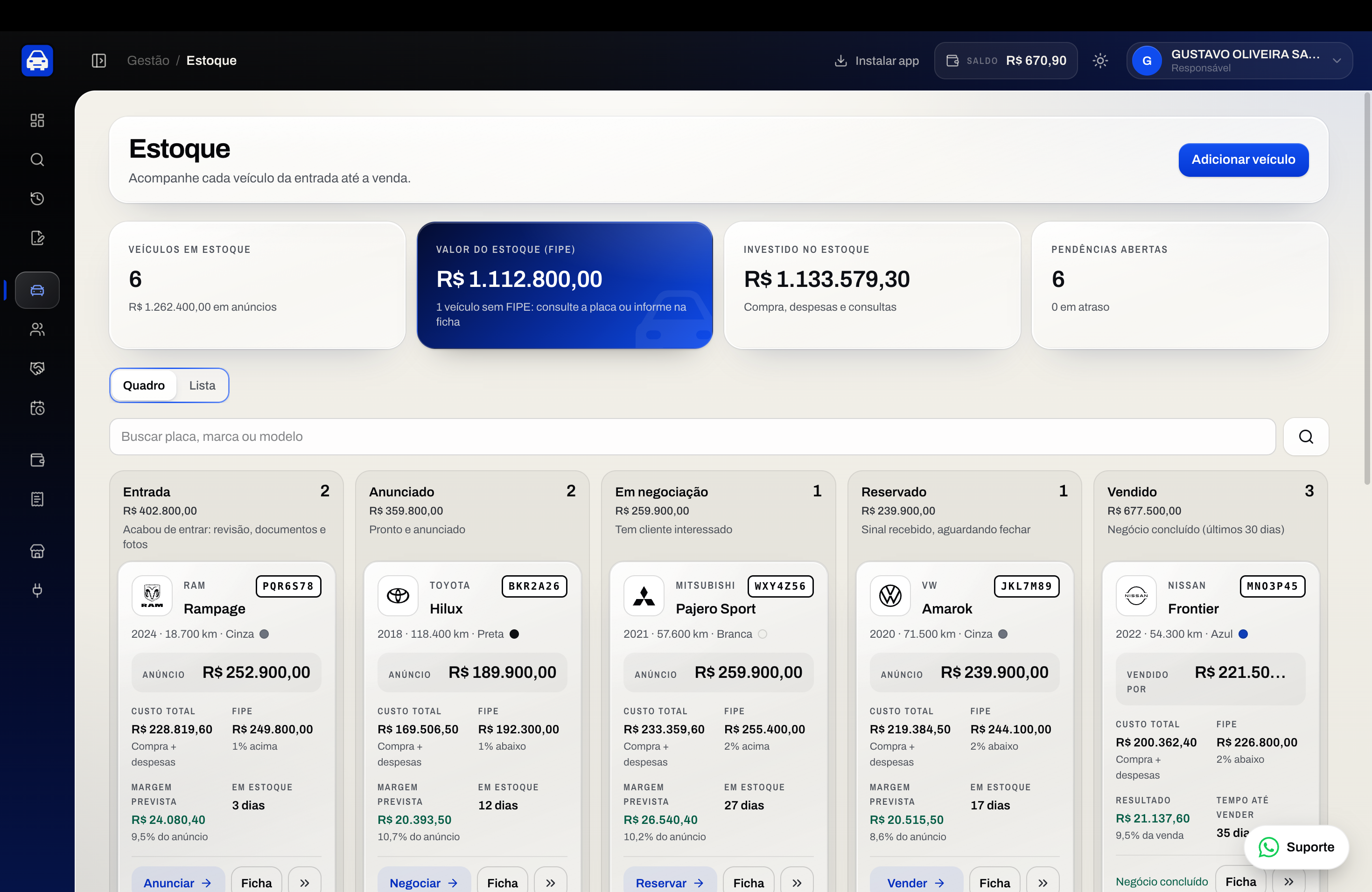
Task: Open the Saldo R$ 670,90 balance
Action: [x=1006, y=61]
